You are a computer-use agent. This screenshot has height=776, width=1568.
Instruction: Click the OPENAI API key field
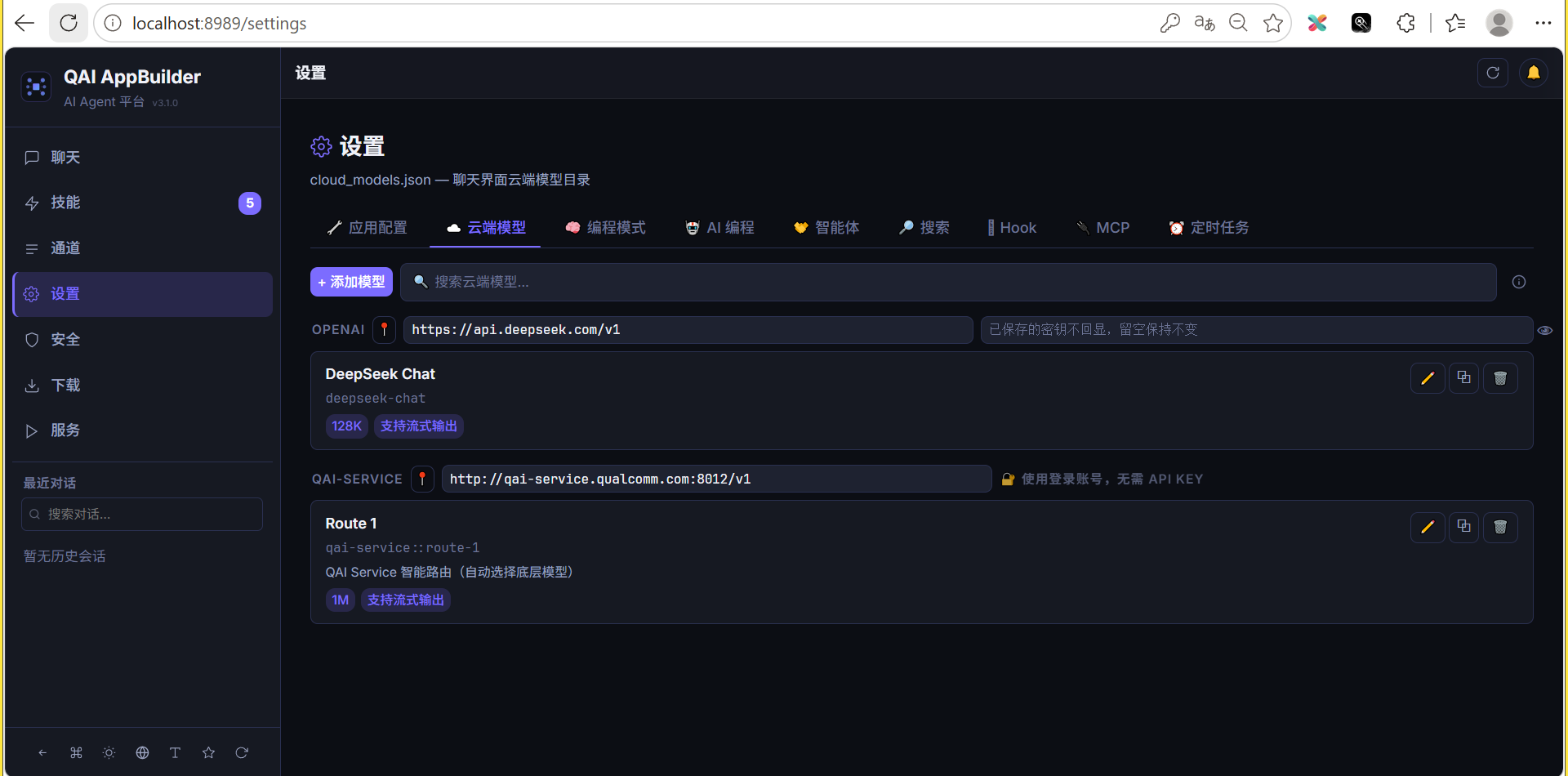point(1256,330)
